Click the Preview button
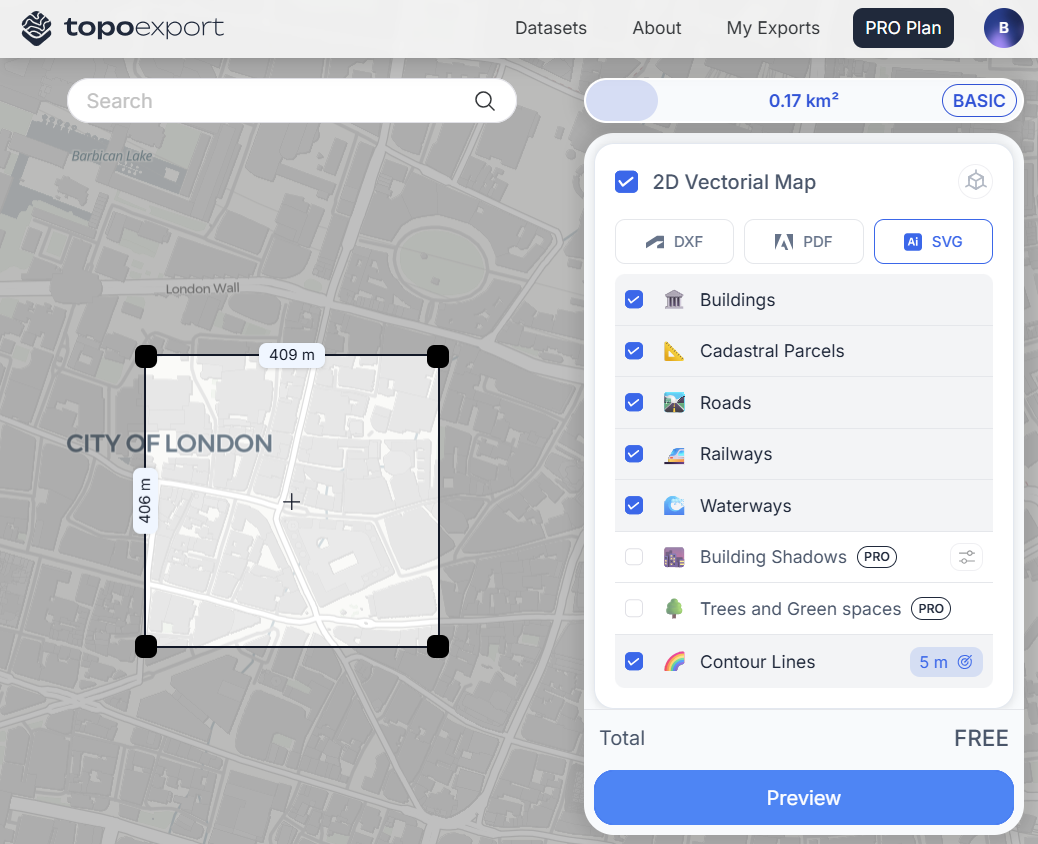 tap(804, 798)
